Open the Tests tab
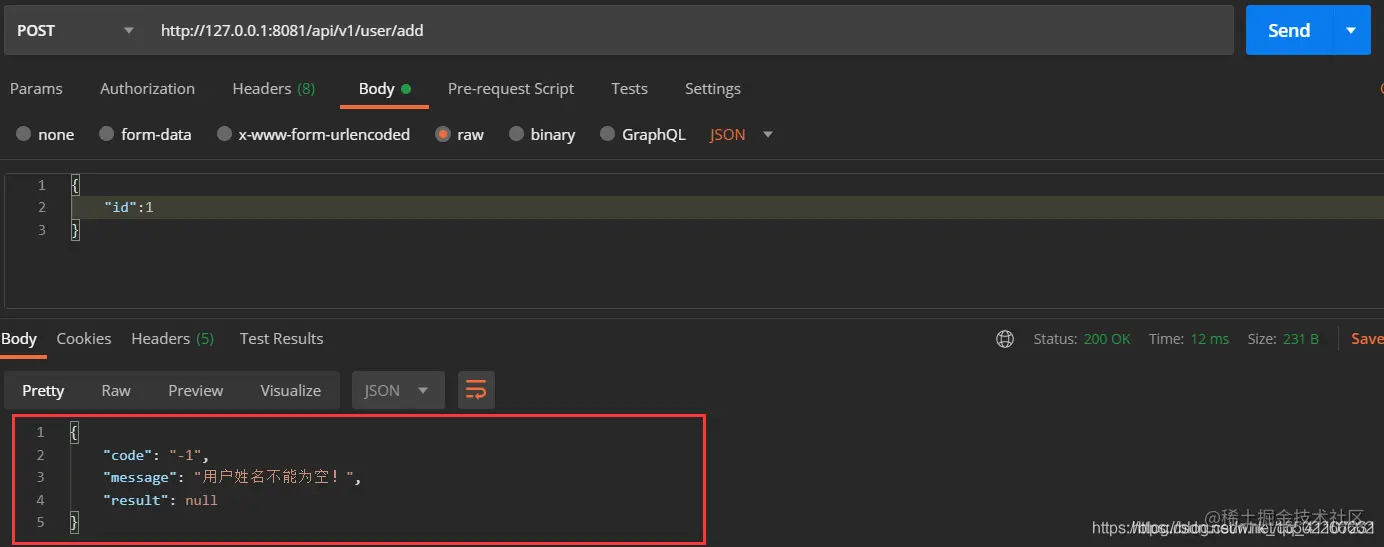This screenshot has height=547, width=1384. (x=629, y=88)
